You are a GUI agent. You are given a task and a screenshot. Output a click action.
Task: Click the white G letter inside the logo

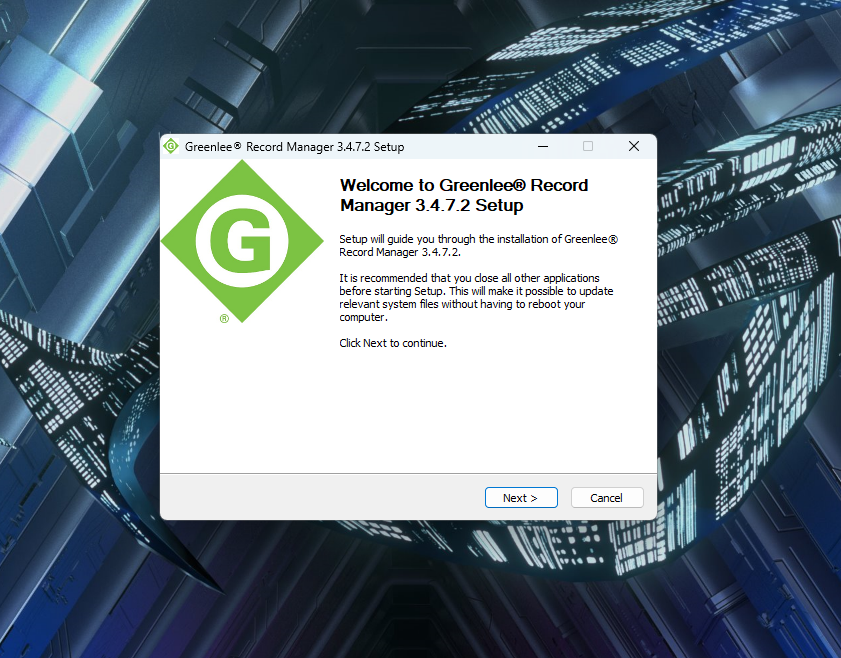[241, 242]
